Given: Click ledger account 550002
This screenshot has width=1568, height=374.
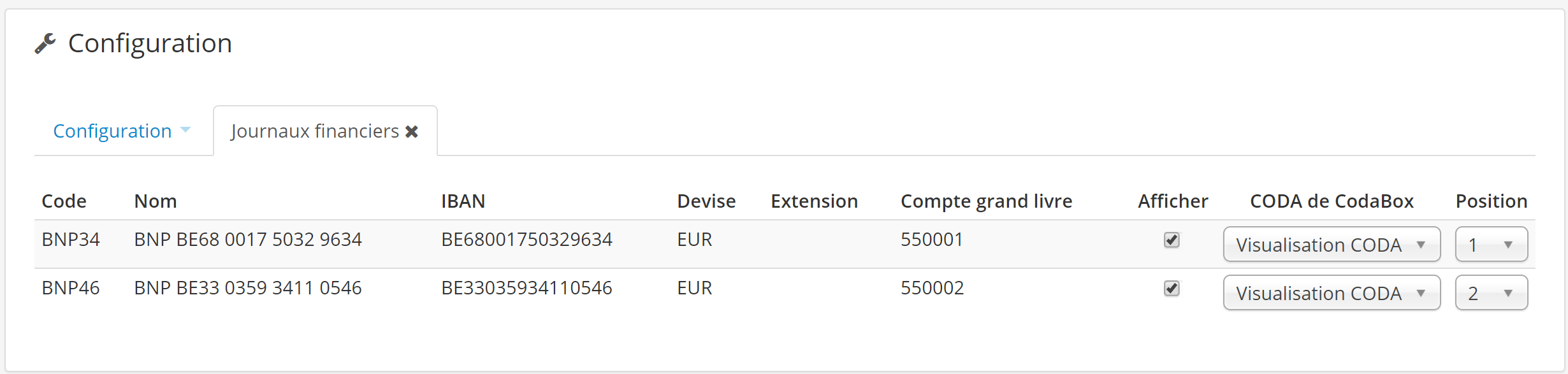Looking at the screenshot, I should click(x=932, y=288).
